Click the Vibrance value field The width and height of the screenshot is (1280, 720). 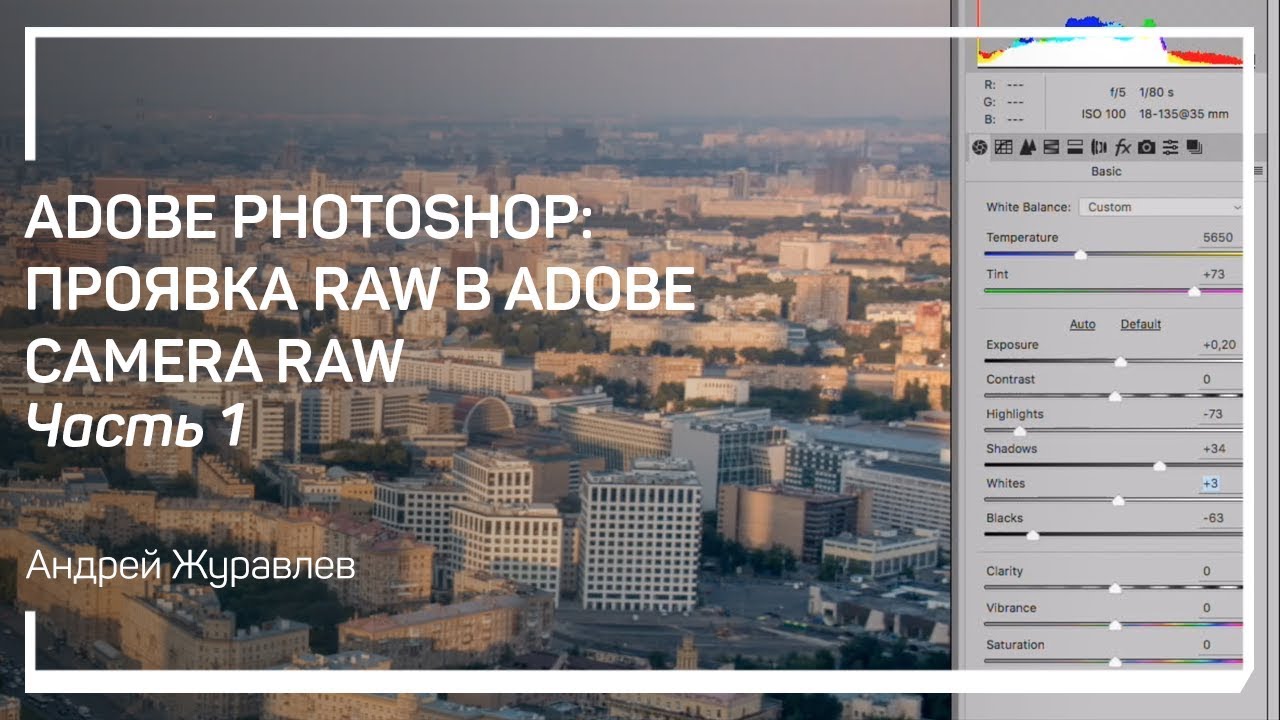tap(1219, 608)
